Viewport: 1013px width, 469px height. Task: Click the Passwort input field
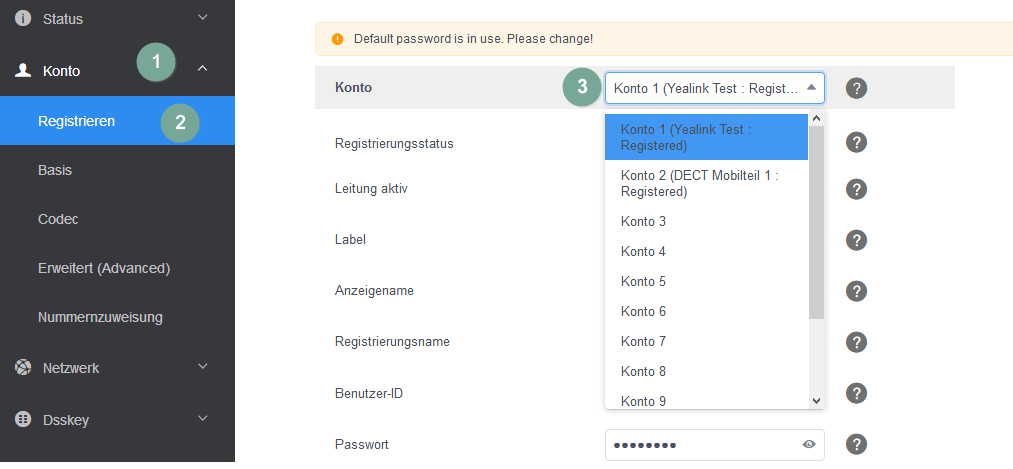700,445
